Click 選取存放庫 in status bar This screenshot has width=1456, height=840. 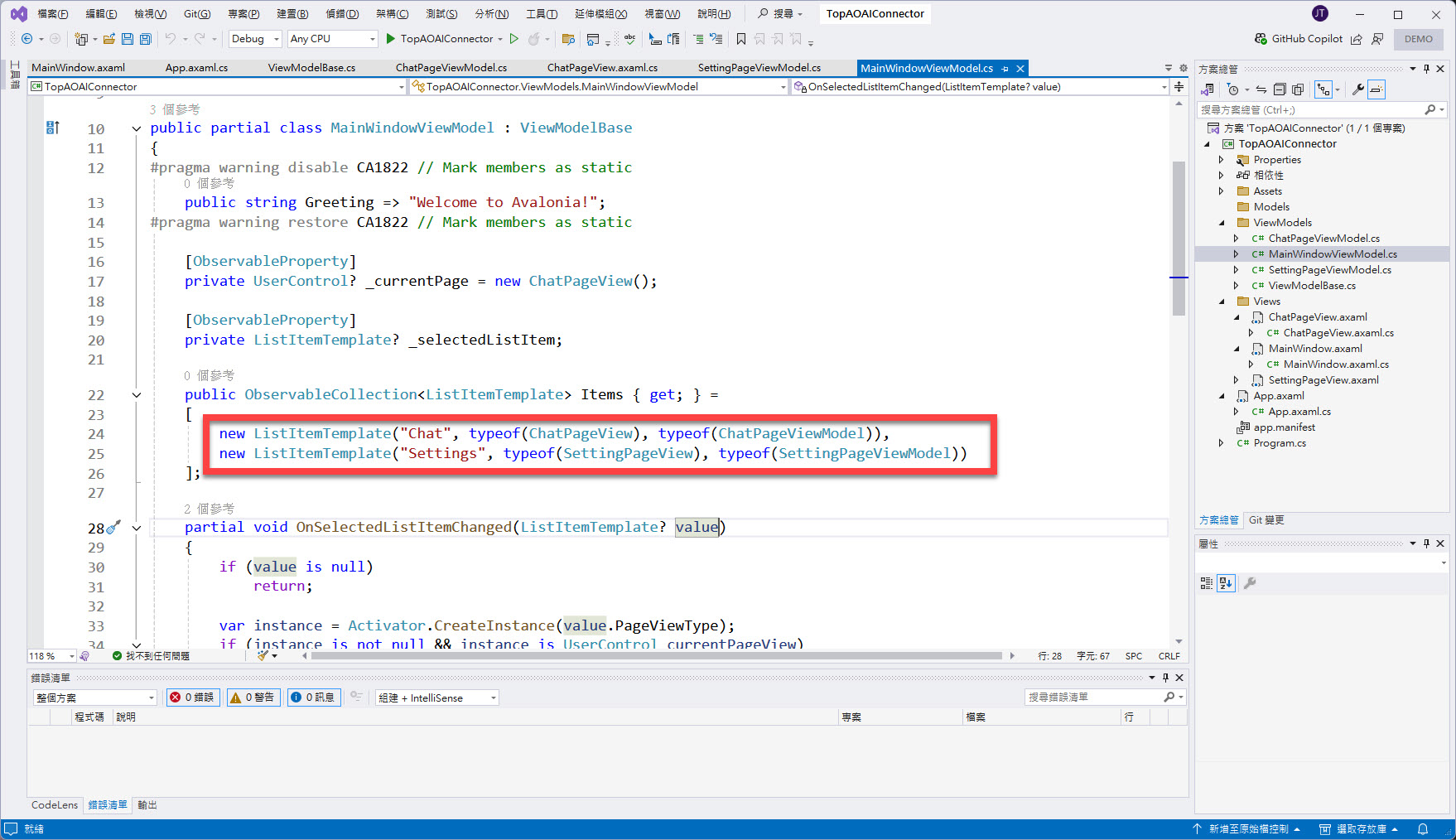[1359, 829]
